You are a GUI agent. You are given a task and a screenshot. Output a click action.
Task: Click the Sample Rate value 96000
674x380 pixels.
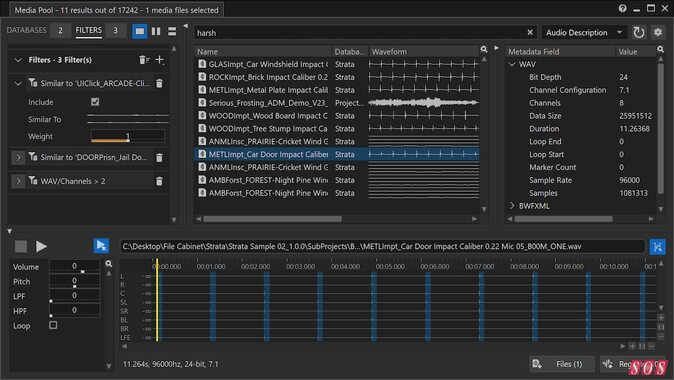click(x=629, y=180)
